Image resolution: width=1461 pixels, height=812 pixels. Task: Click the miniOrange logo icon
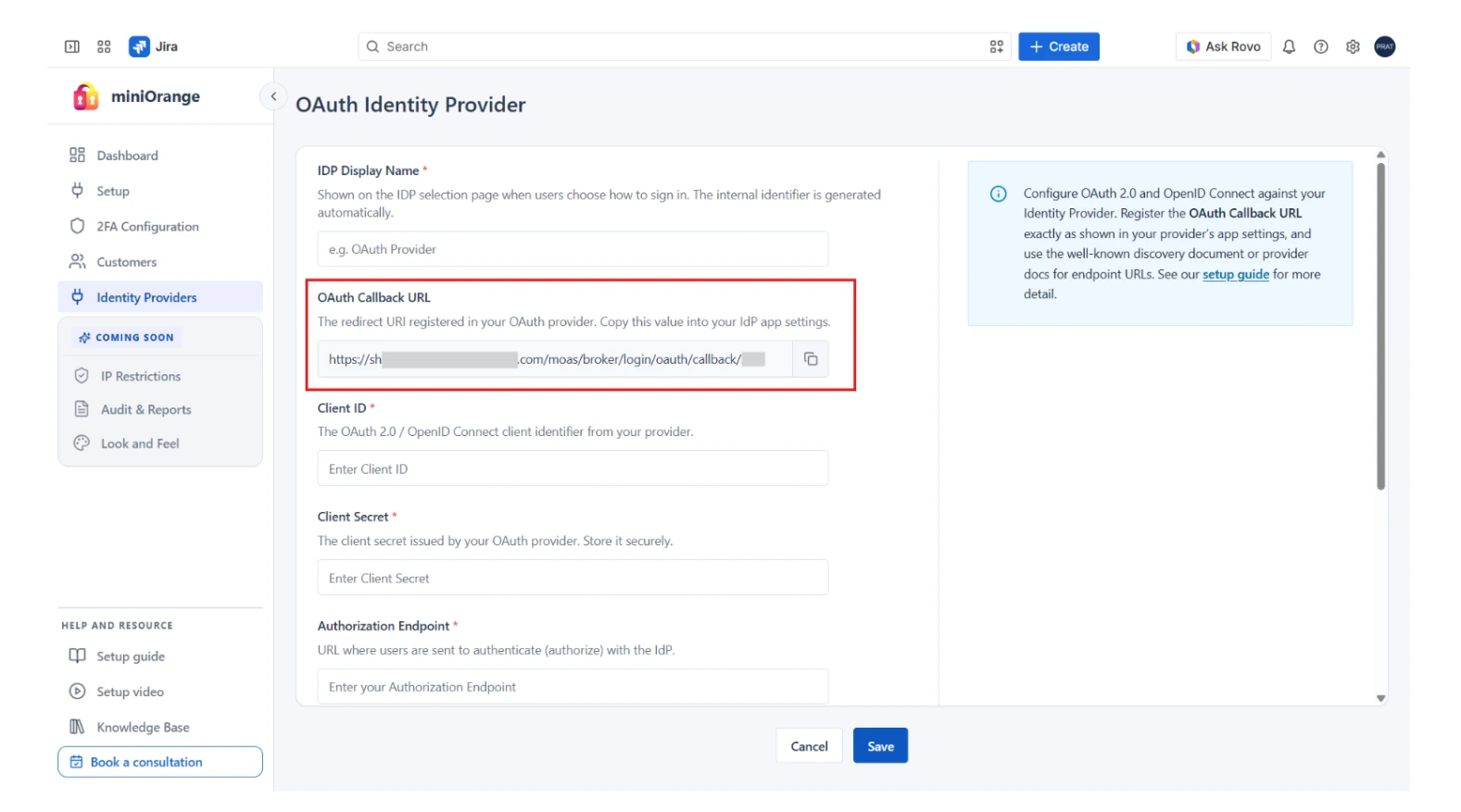(x=85, y=96)
